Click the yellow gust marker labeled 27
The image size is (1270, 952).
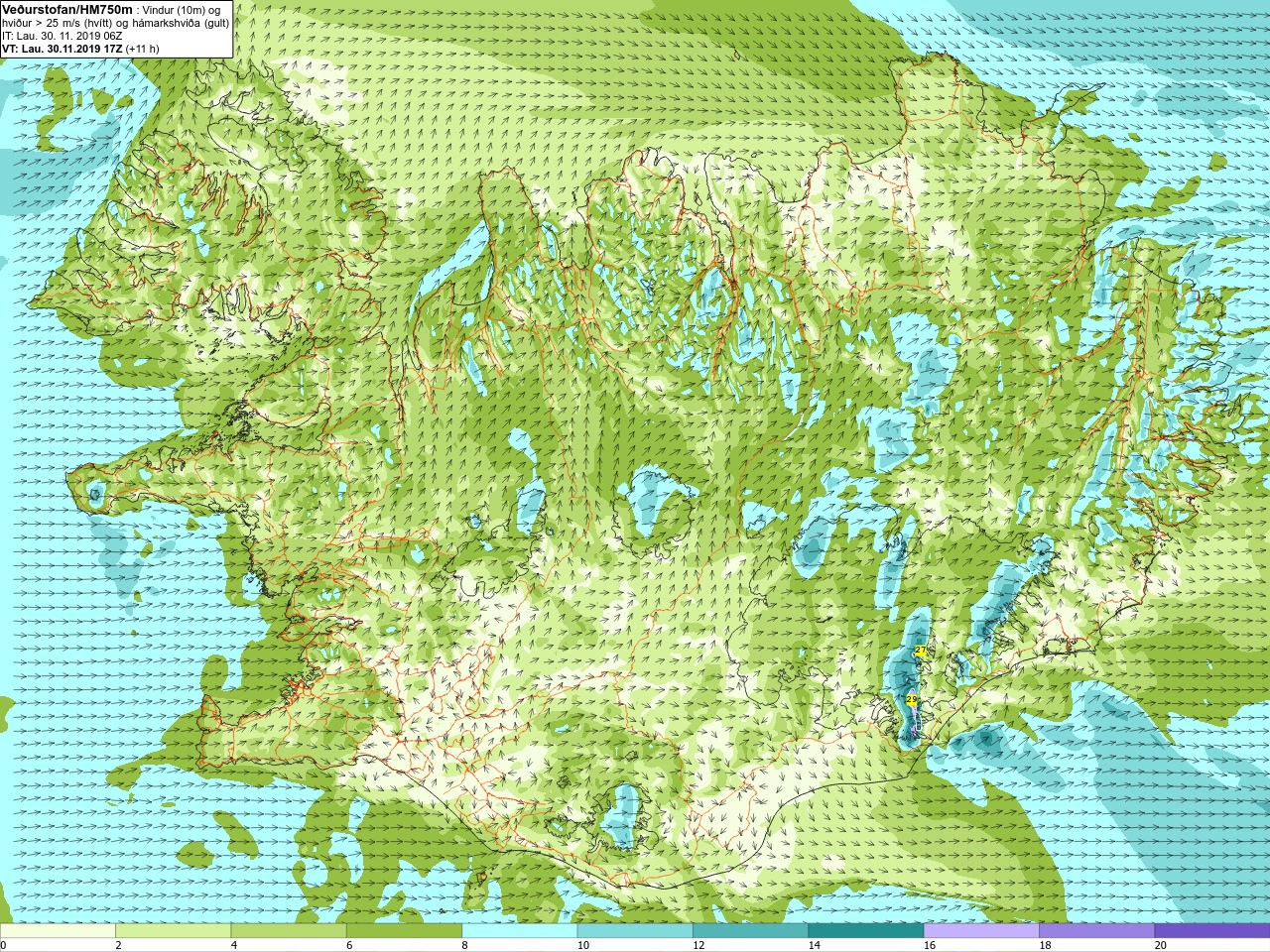pyautogui.click(x=921, y=651)
